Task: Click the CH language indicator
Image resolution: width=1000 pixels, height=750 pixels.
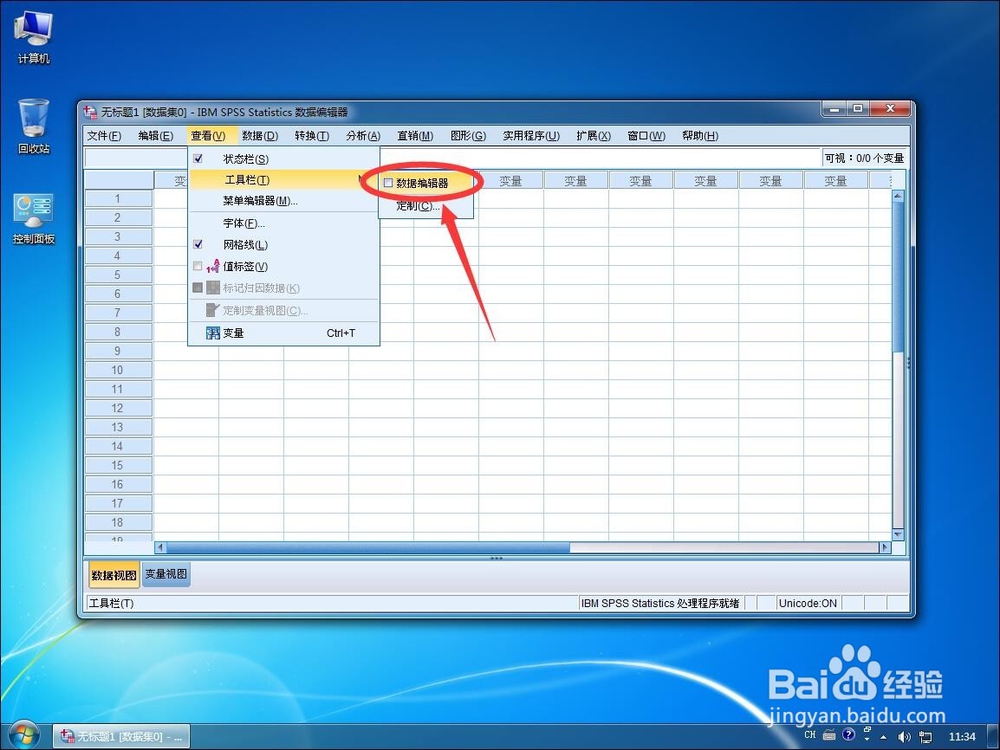Action: 810,735
